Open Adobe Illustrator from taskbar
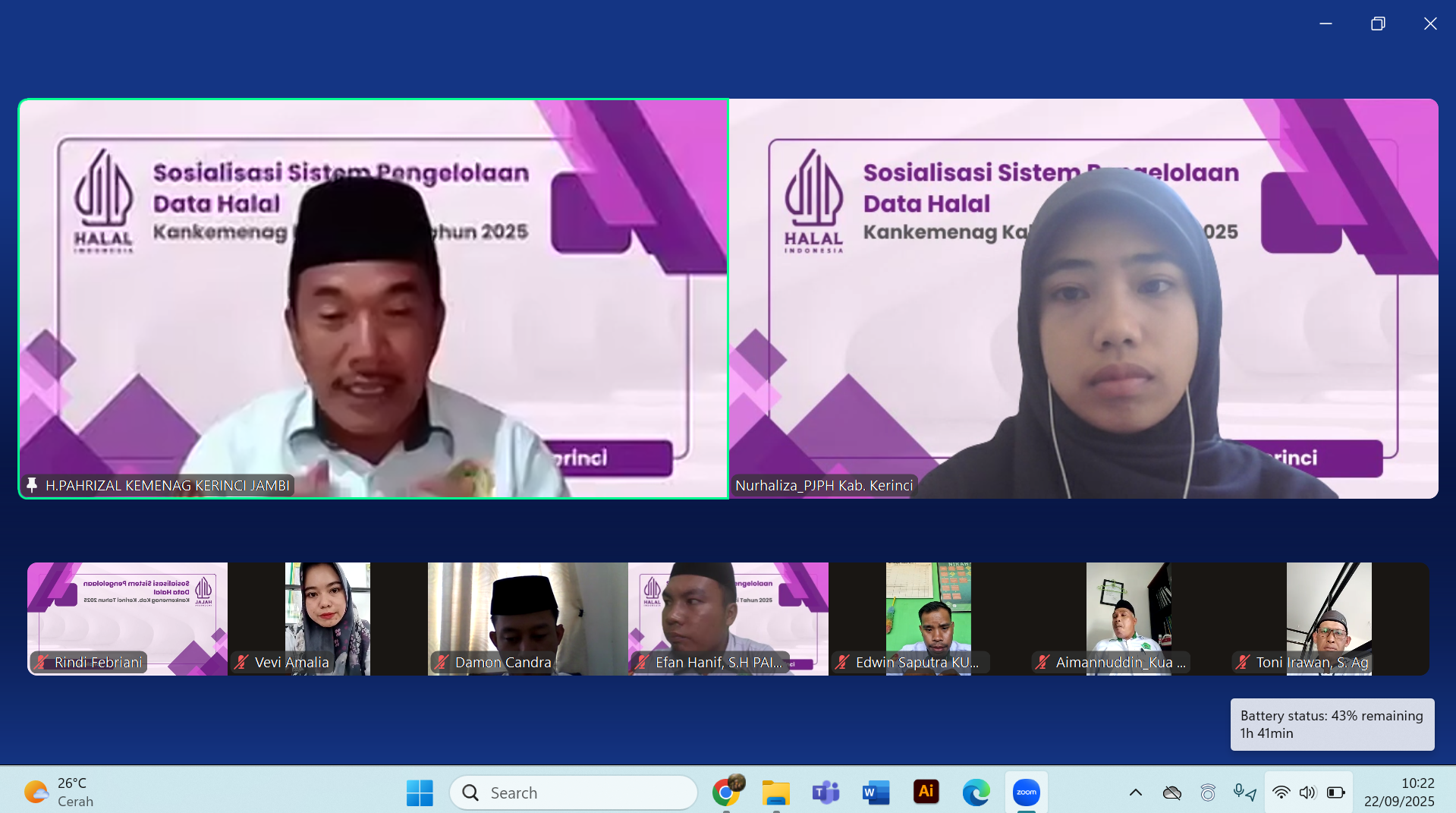 coord(926,792)
